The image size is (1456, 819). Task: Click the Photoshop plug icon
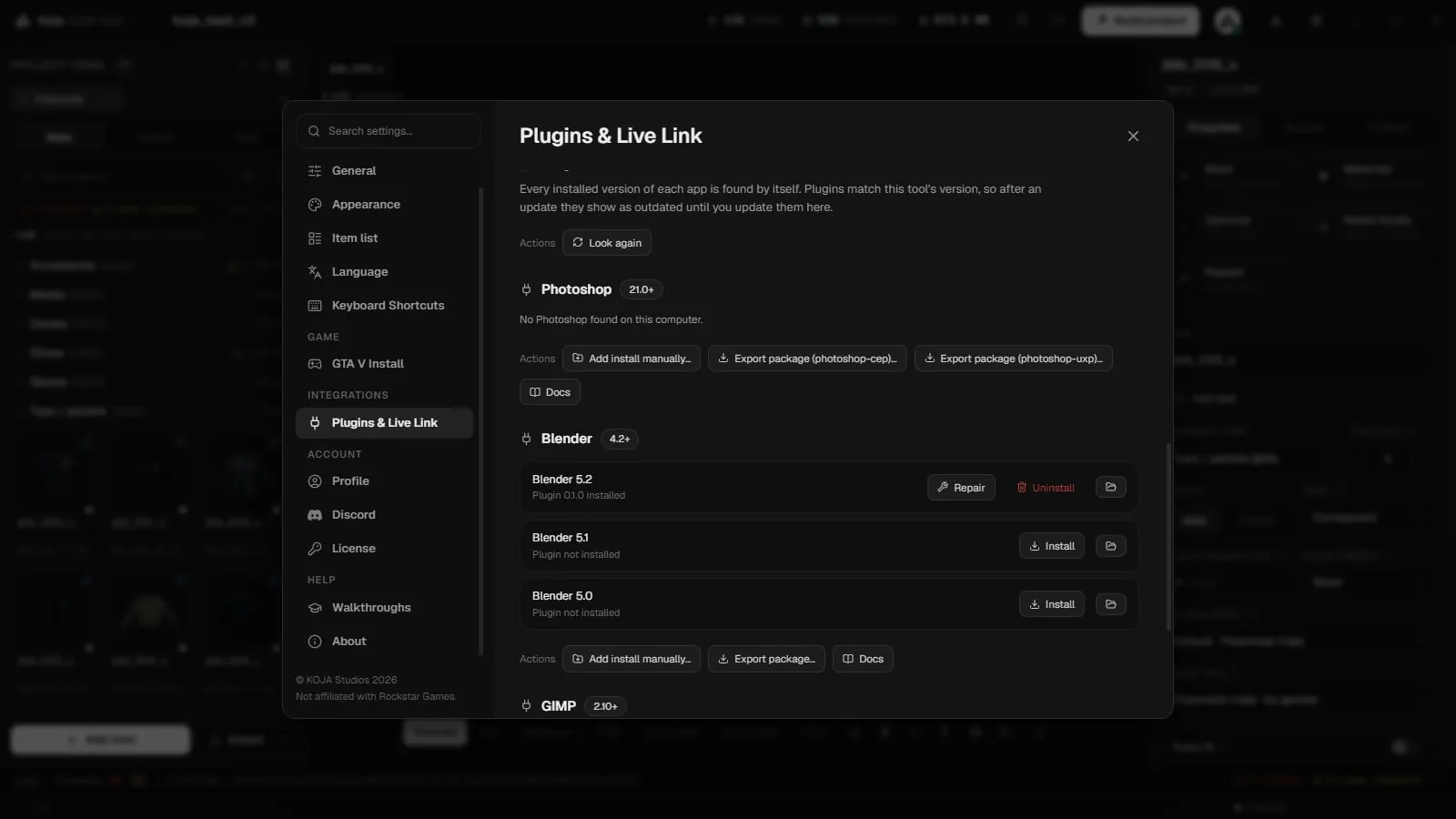pyautogui.click(x=526, y=289)
